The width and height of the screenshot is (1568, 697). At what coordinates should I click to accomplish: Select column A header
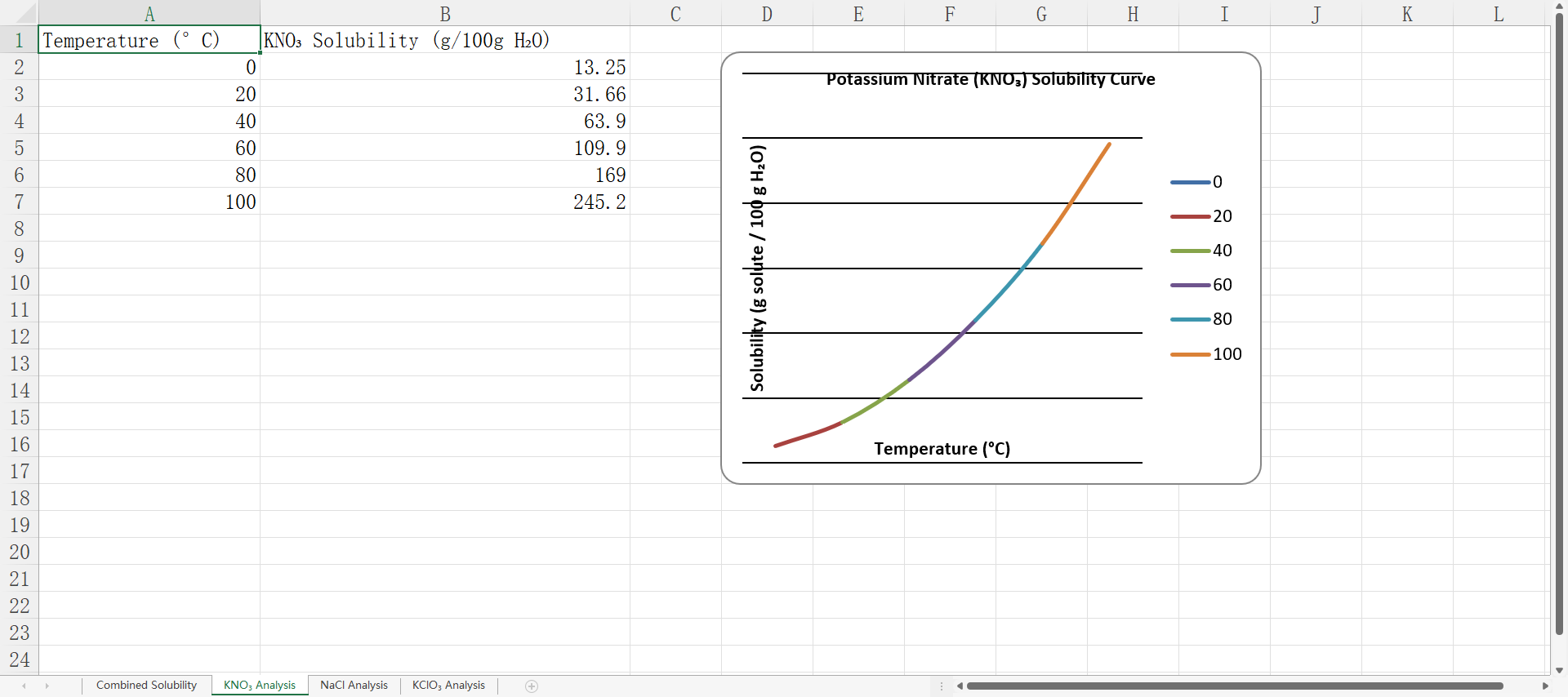(149, 14)
